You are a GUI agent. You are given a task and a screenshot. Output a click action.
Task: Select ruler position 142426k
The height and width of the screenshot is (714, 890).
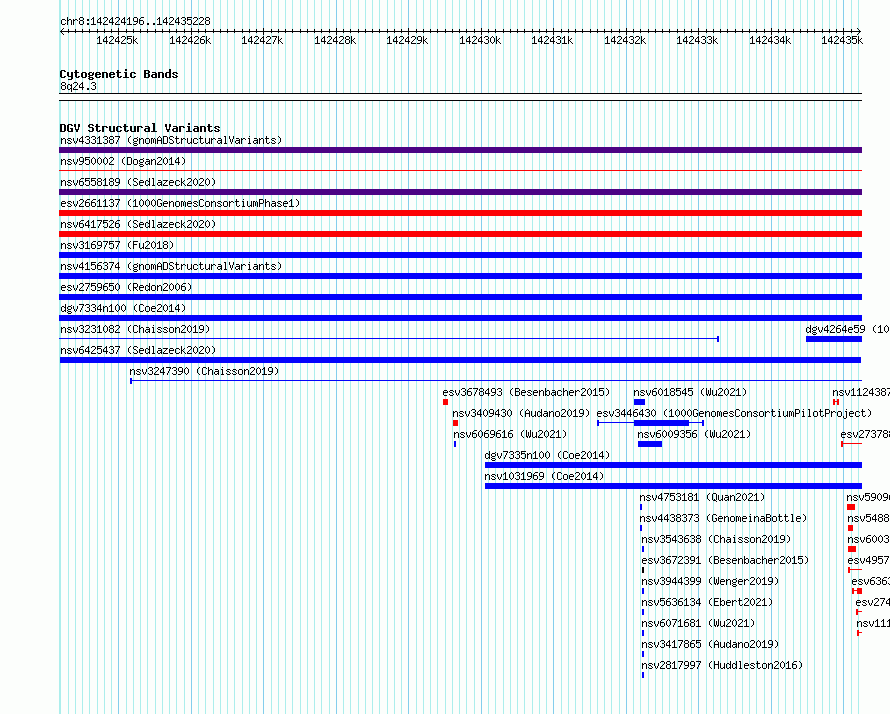[190, 40]
